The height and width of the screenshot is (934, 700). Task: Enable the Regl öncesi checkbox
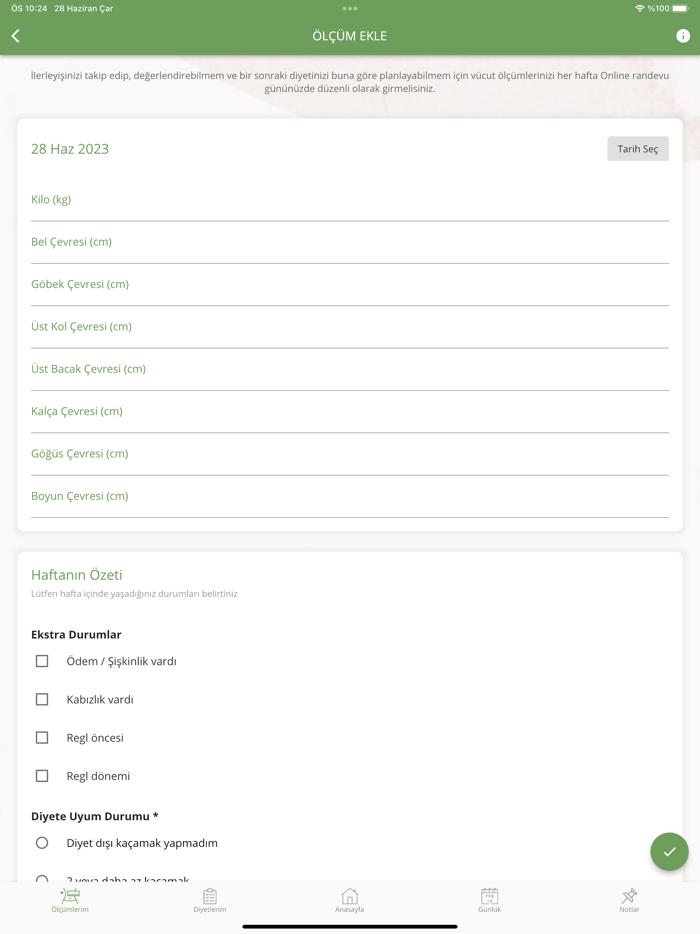coord(42,737)
